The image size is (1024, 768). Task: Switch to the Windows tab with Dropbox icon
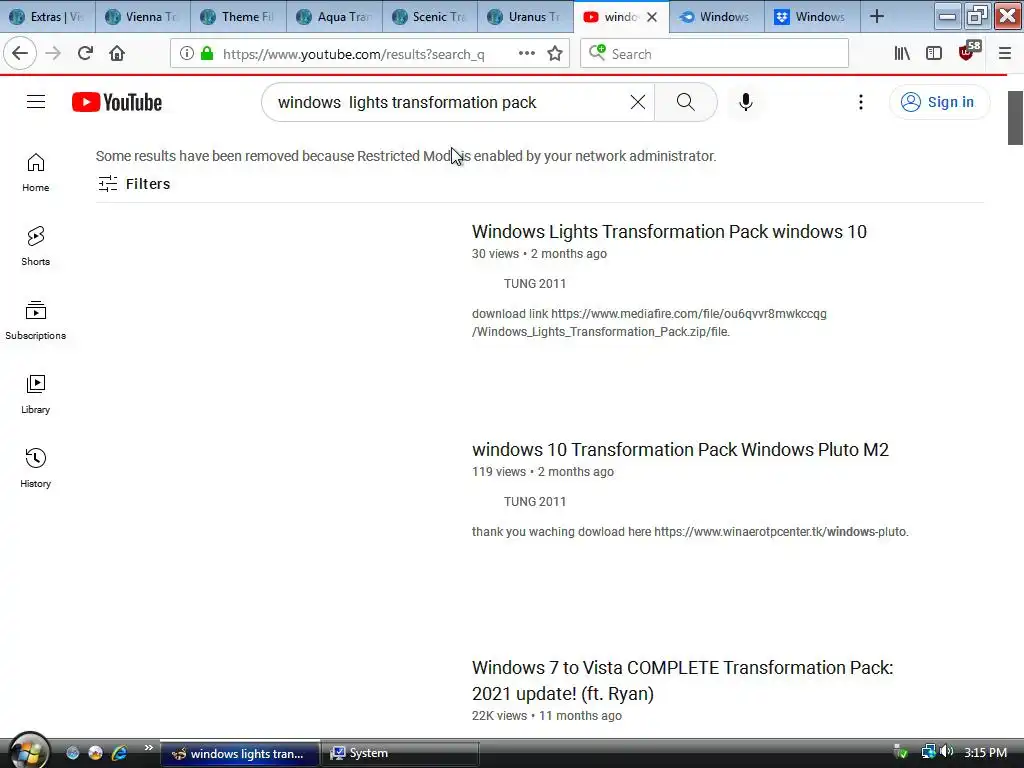tap(812, 17)
